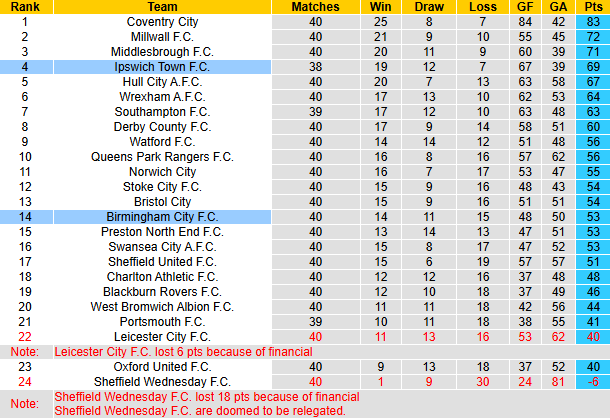The width and height of the screenshot is (610, 420).
Task: Open the Birmingham City F.C. team entry
Action: (x=162, y=217)
